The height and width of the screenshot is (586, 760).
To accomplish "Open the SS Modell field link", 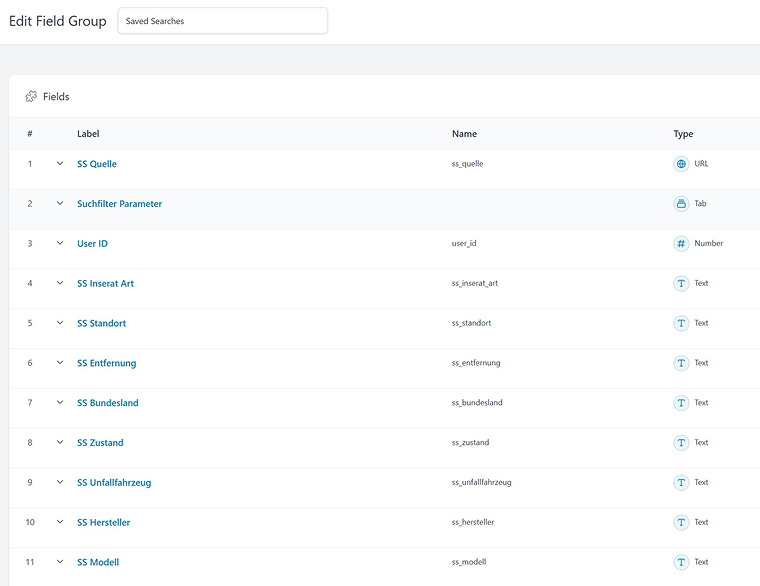I will (98, 562).
